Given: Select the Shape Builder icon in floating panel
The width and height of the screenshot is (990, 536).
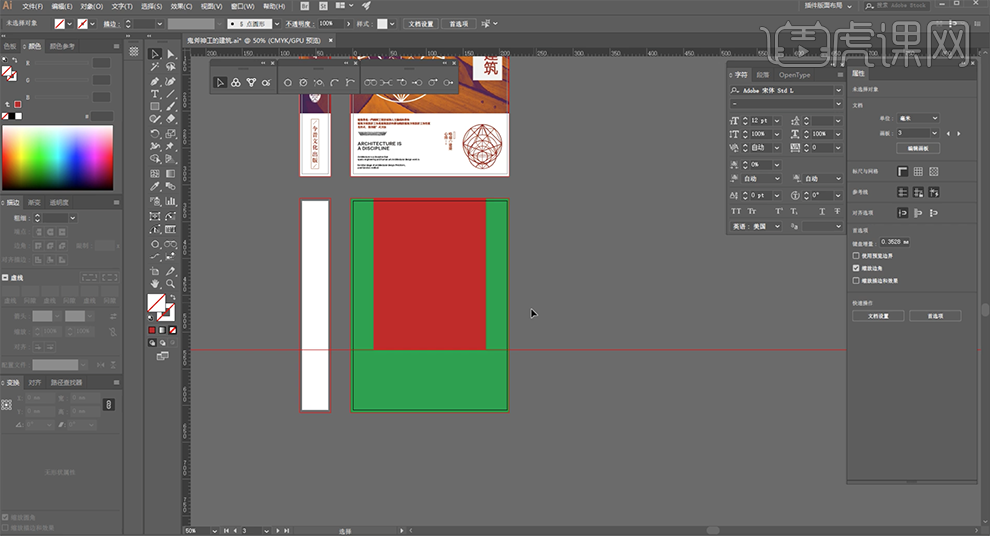Looking at the screenshot, I should (236, 82).
